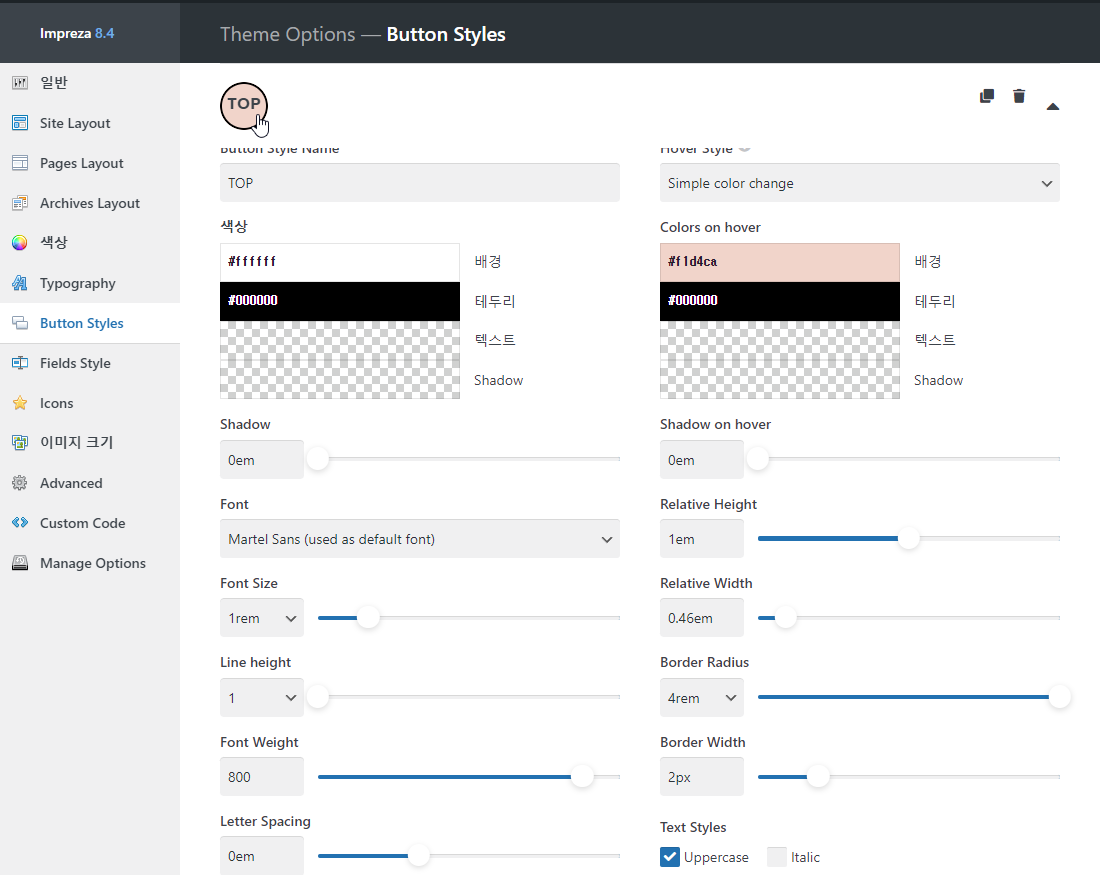This screenshot has height=875, width=1100.
Task: Uncheck the Uppercase text style
Action: pyautogui.click(x=670, y=857)
